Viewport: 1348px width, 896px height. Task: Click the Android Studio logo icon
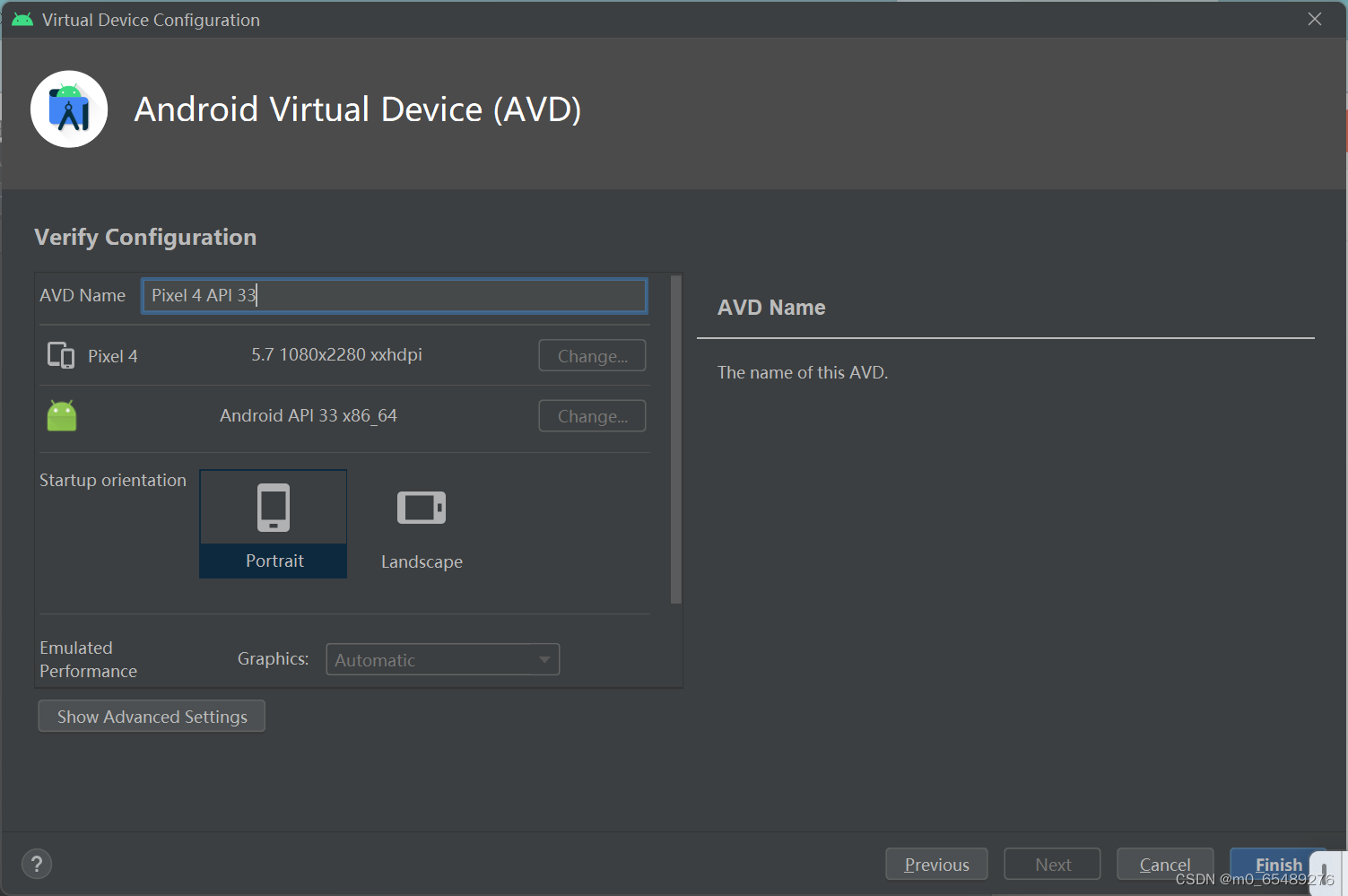(69, 109)
